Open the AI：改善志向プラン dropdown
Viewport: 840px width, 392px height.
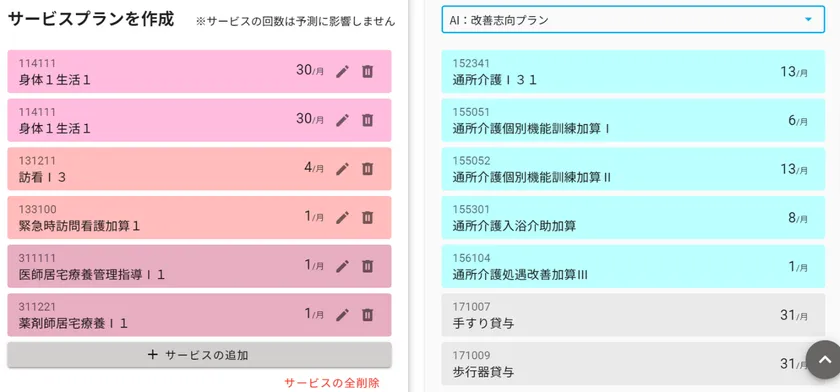tap(633, 20)
